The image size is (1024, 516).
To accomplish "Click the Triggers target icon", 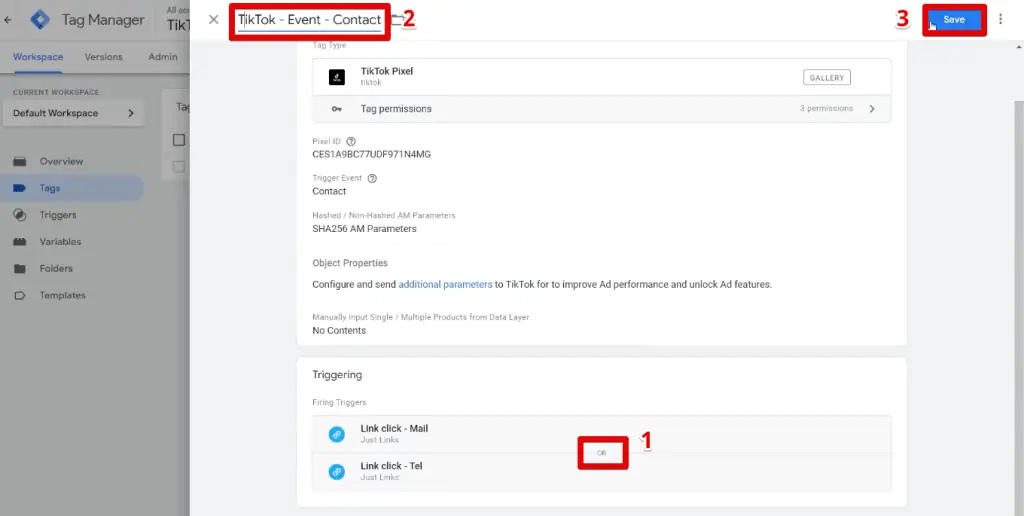I will [x=20, y=215].
